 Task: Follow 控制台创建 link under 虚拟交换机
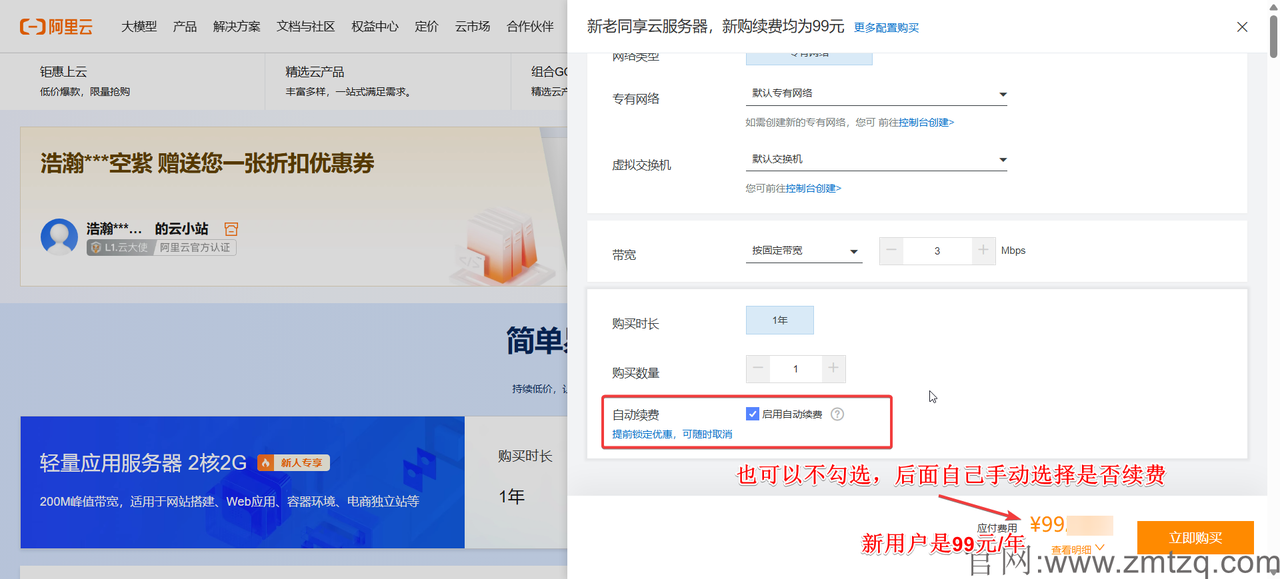click(x=813, y=188)
